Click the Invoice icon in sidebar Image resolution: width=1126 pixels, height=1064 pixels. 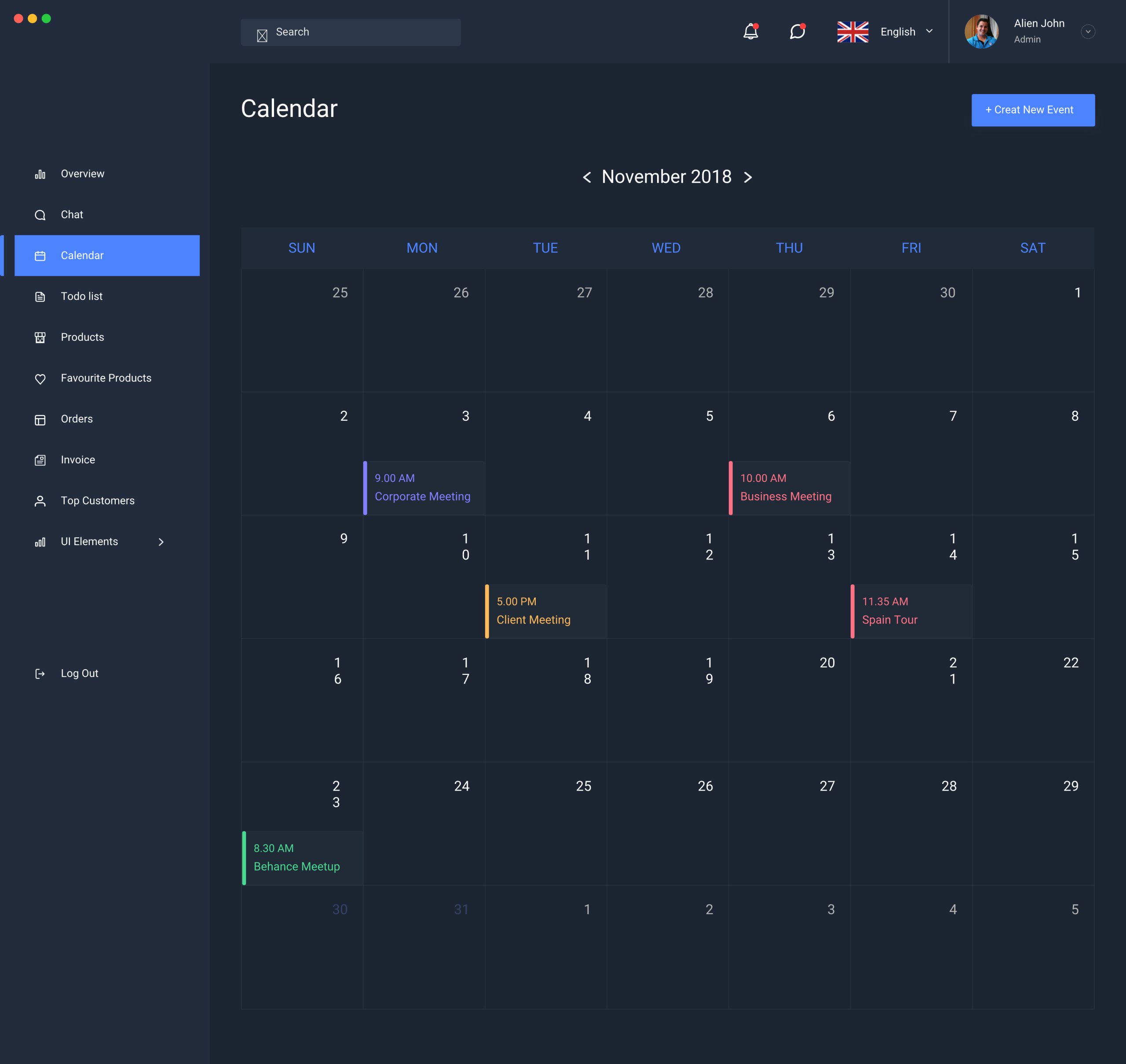point(40,460)
